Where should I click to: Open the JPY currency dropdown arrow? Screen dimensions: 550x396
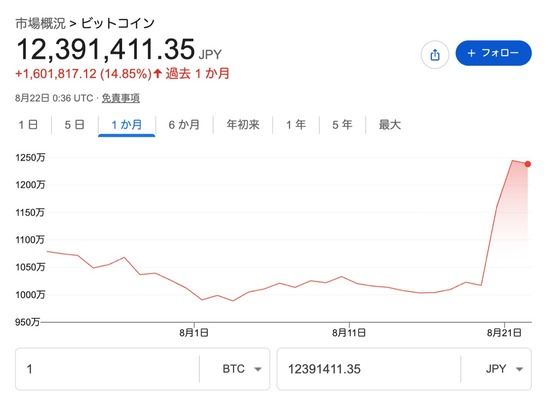(x=519, y=369)
